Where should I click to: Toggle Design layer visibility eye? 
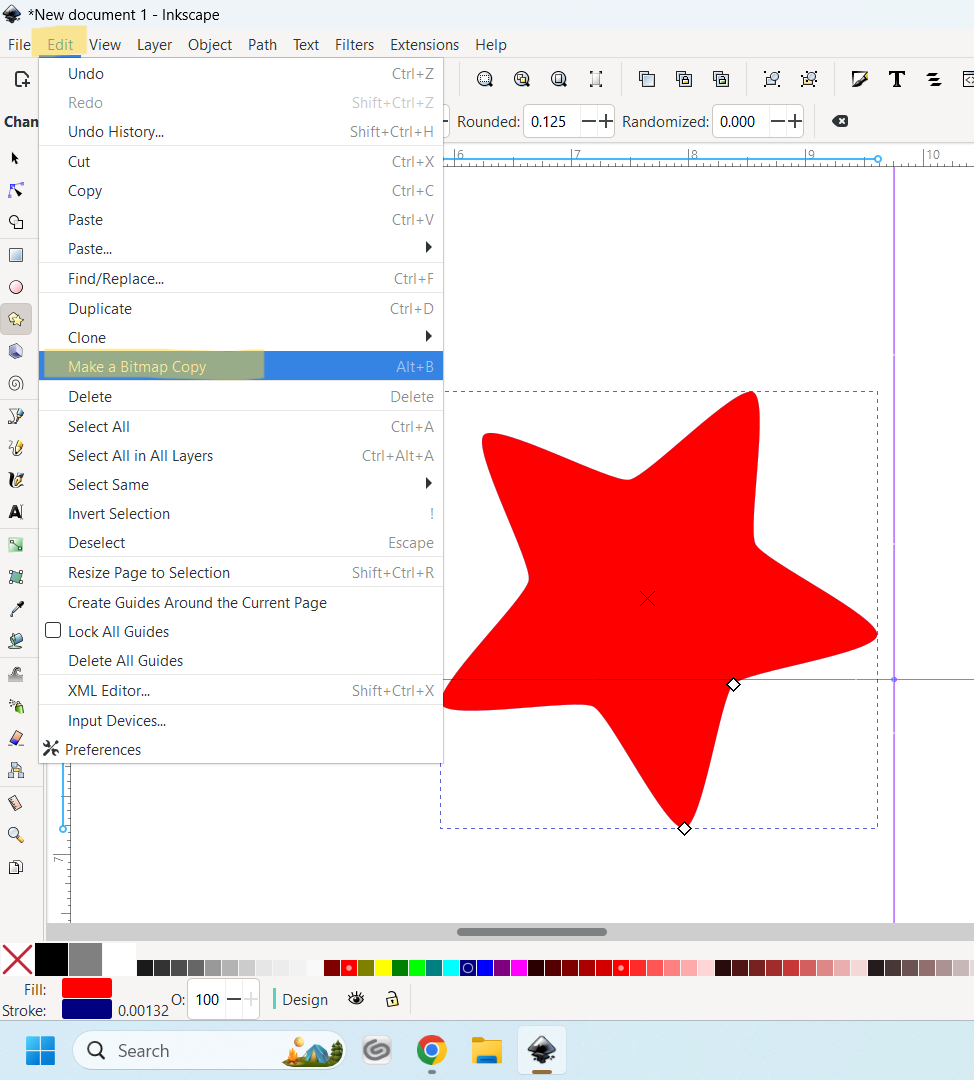(x=355, y=999)
